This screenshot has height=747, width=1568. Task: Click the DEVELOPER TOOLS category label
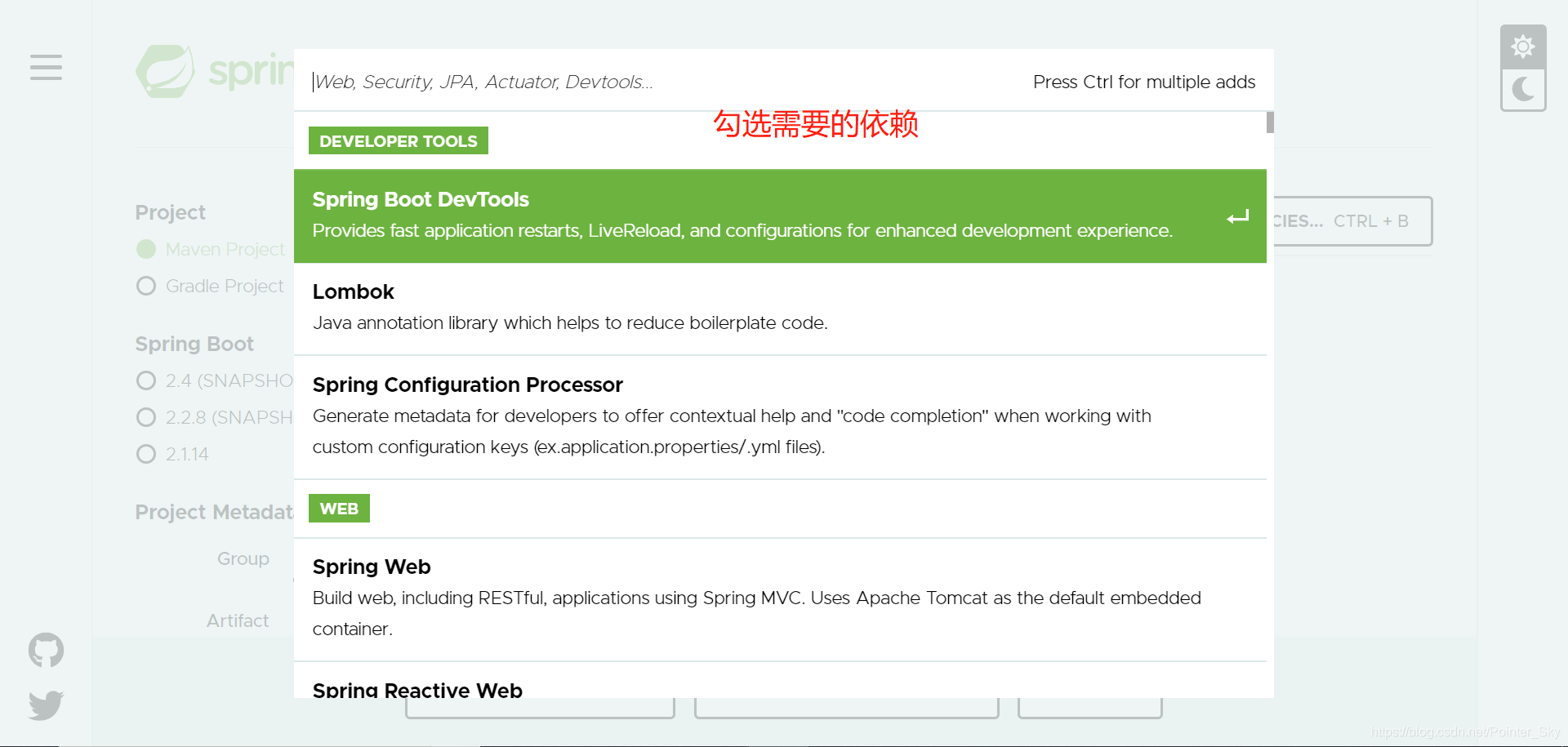click(x=399, y=140)
